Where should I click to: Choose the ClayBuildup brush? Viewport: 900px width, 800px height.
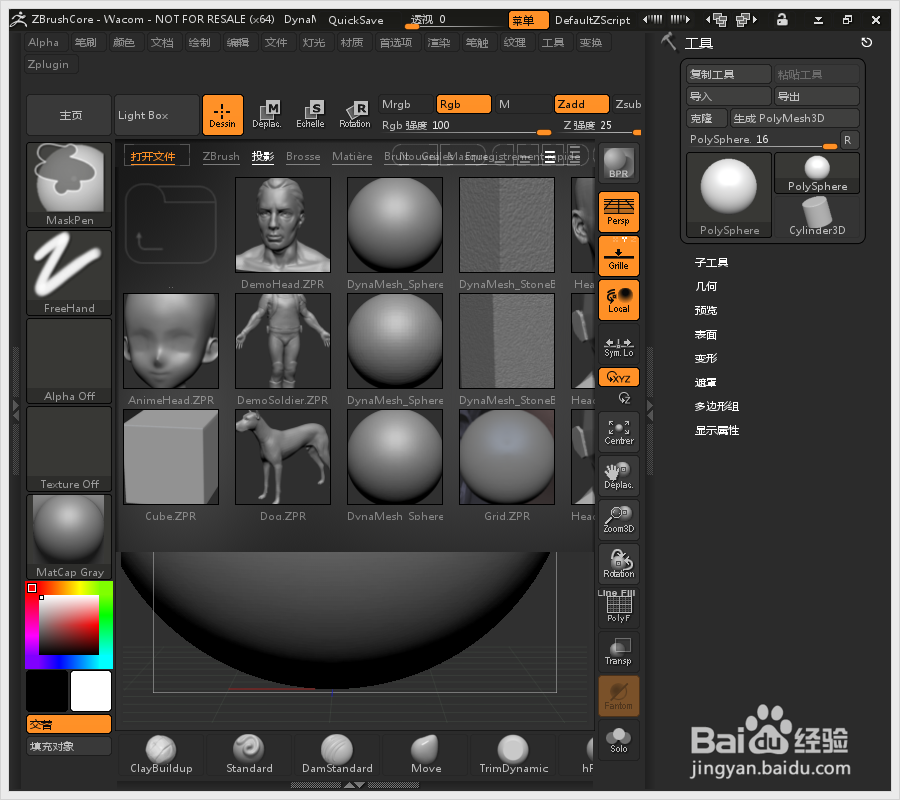pos(160,752)
